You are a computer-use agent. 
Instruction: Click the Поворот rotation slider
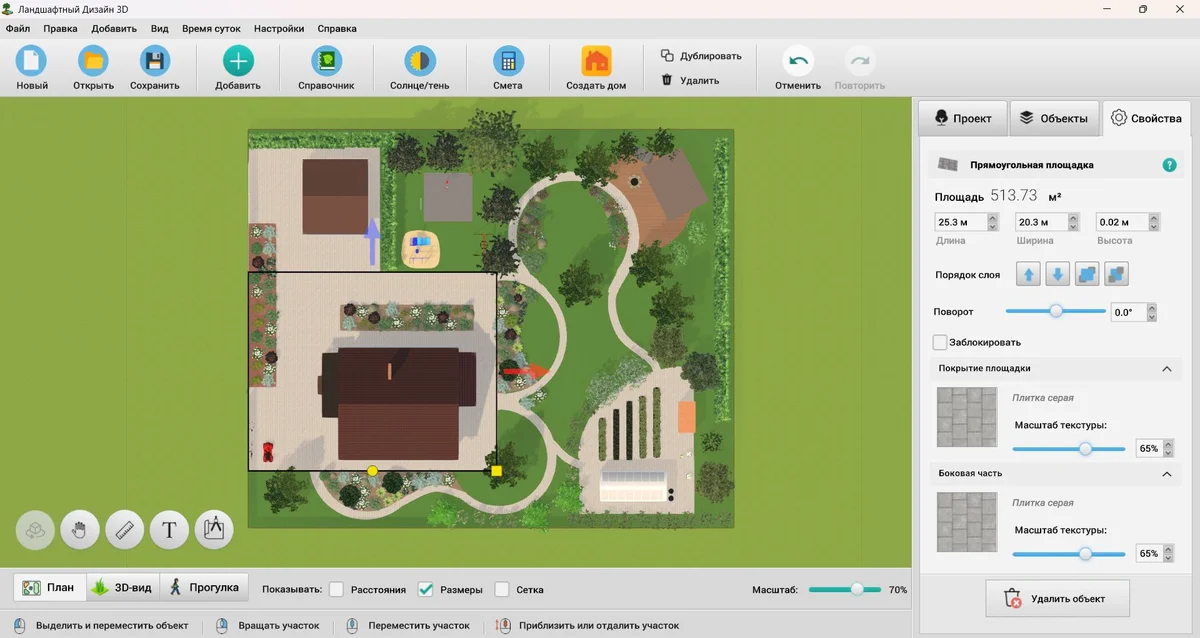[x=1056, y=312]
